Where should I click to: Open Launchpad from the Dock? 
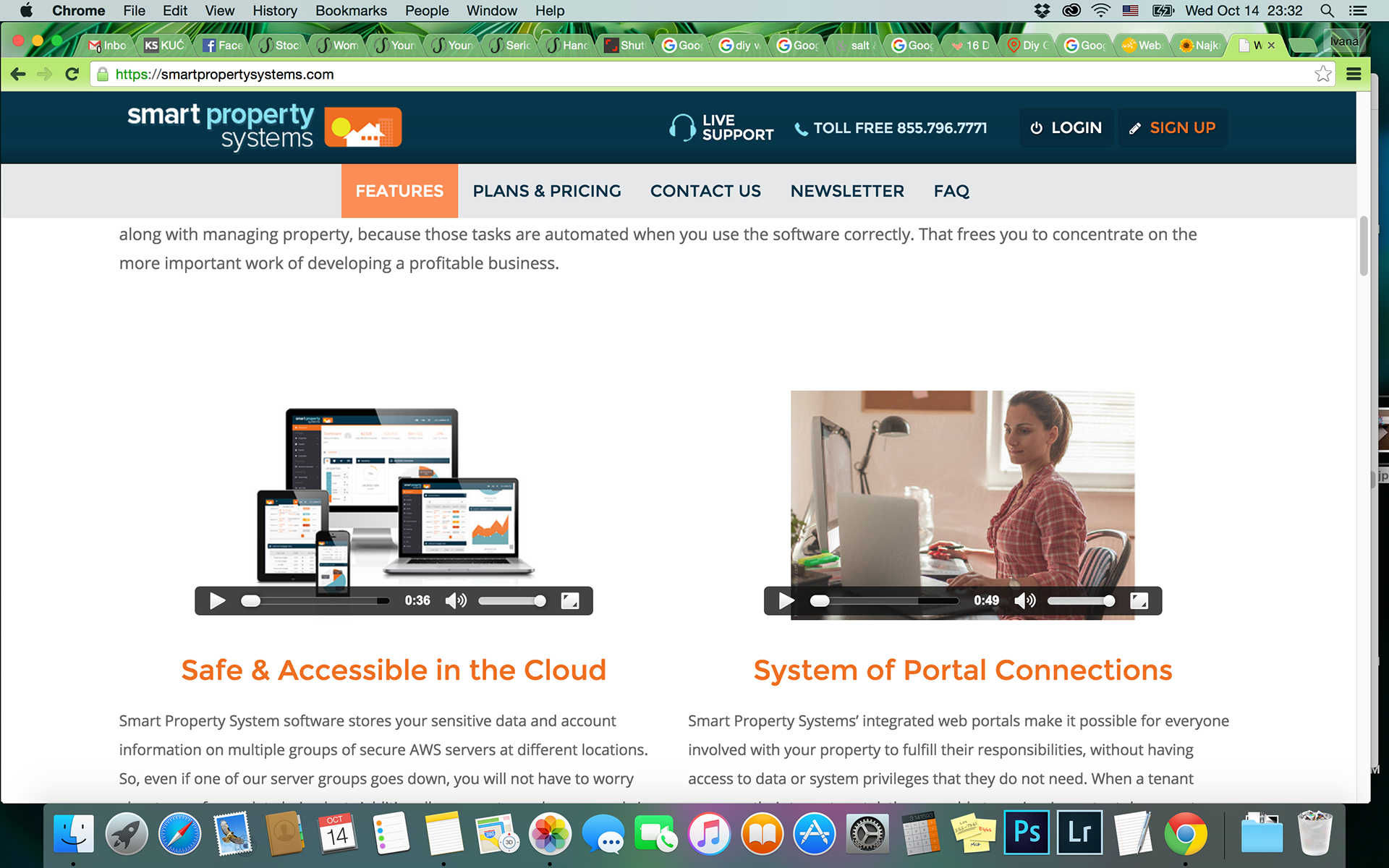127,833
